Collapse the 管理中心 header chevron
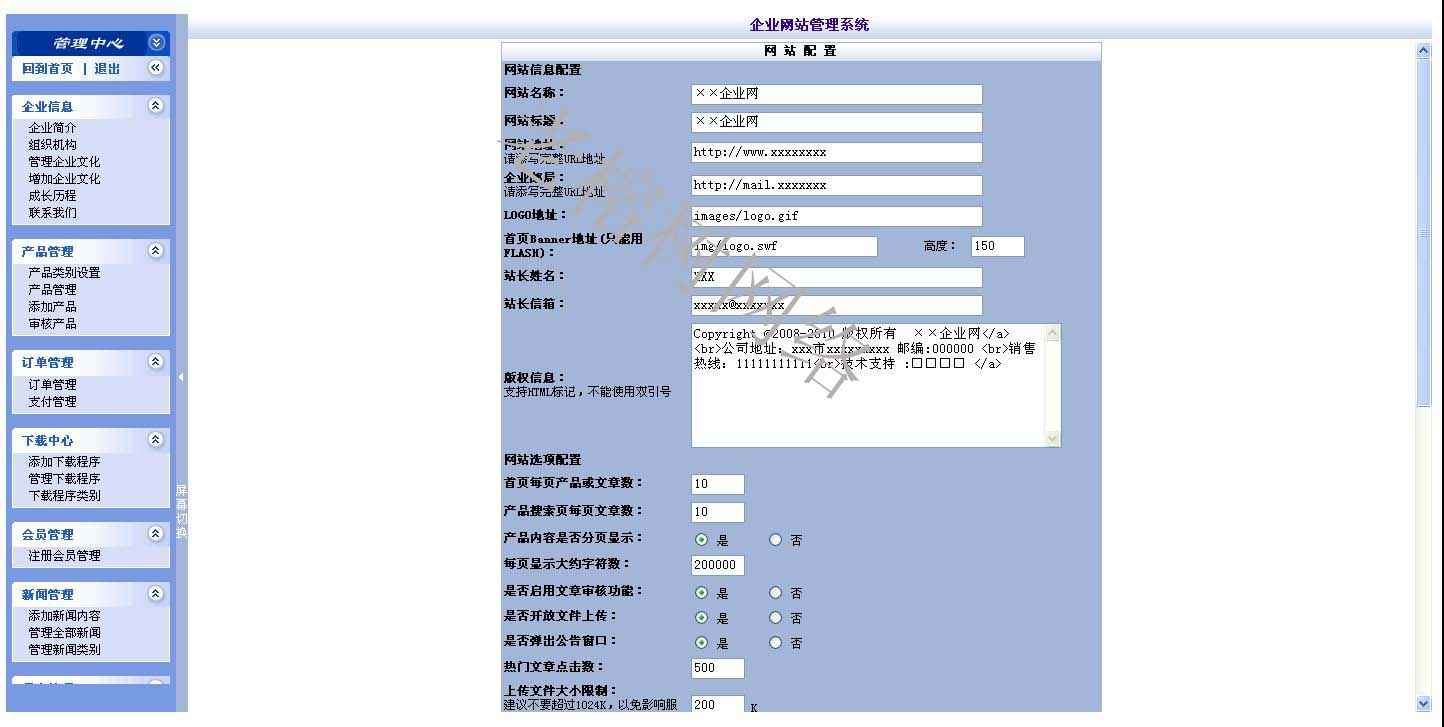The image size is (1444, 727). (x=156, y=42)
